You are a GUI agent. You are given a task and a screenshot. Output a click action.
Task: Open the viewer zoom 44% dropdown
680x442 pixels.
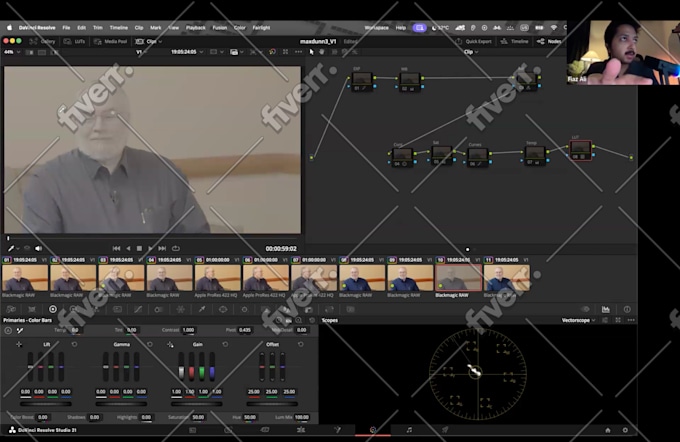click(11, 52)
